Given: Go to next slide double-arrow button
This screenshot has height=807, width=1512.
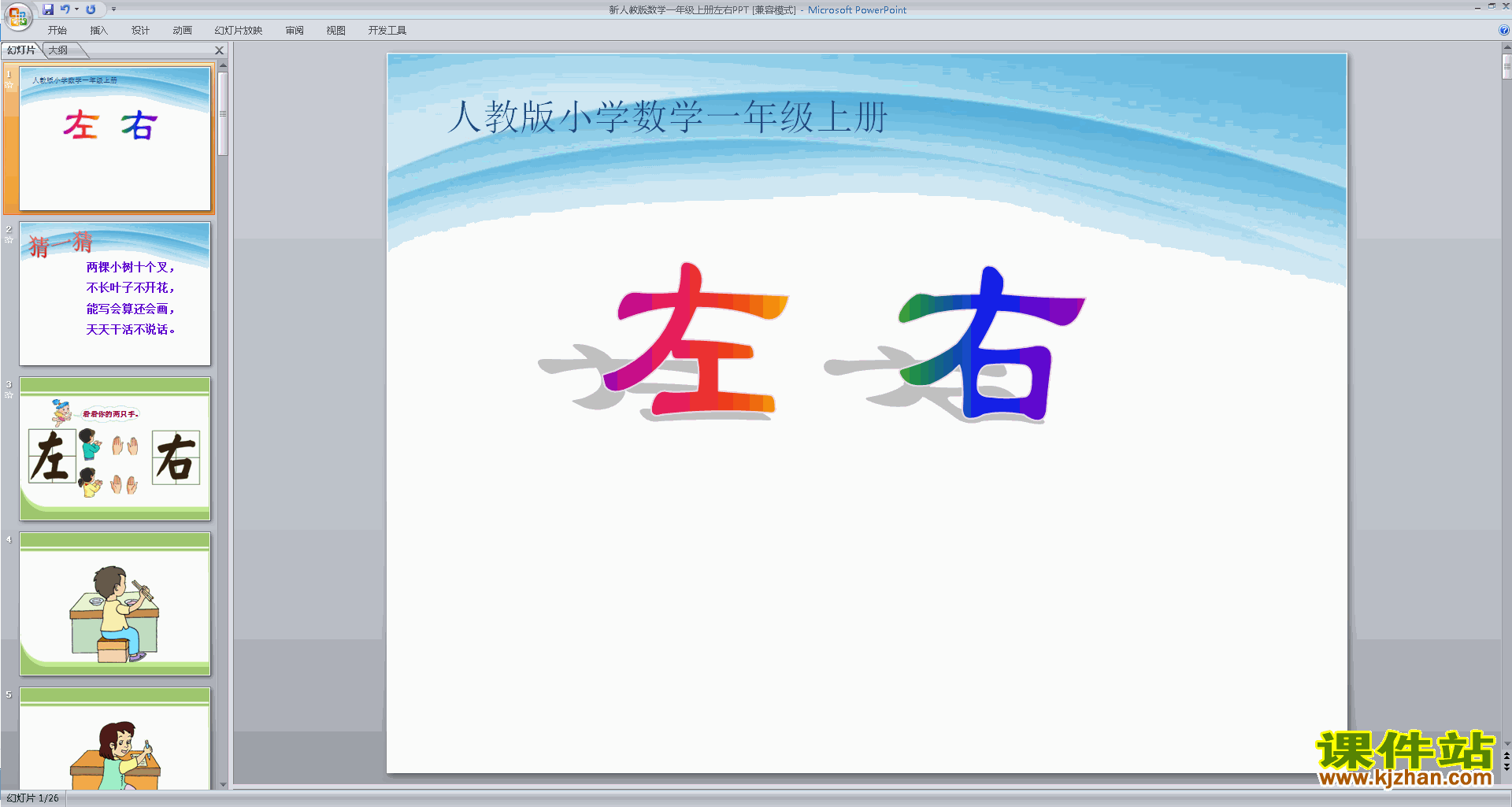Looking at the screenshot, I should [1506, 767].
